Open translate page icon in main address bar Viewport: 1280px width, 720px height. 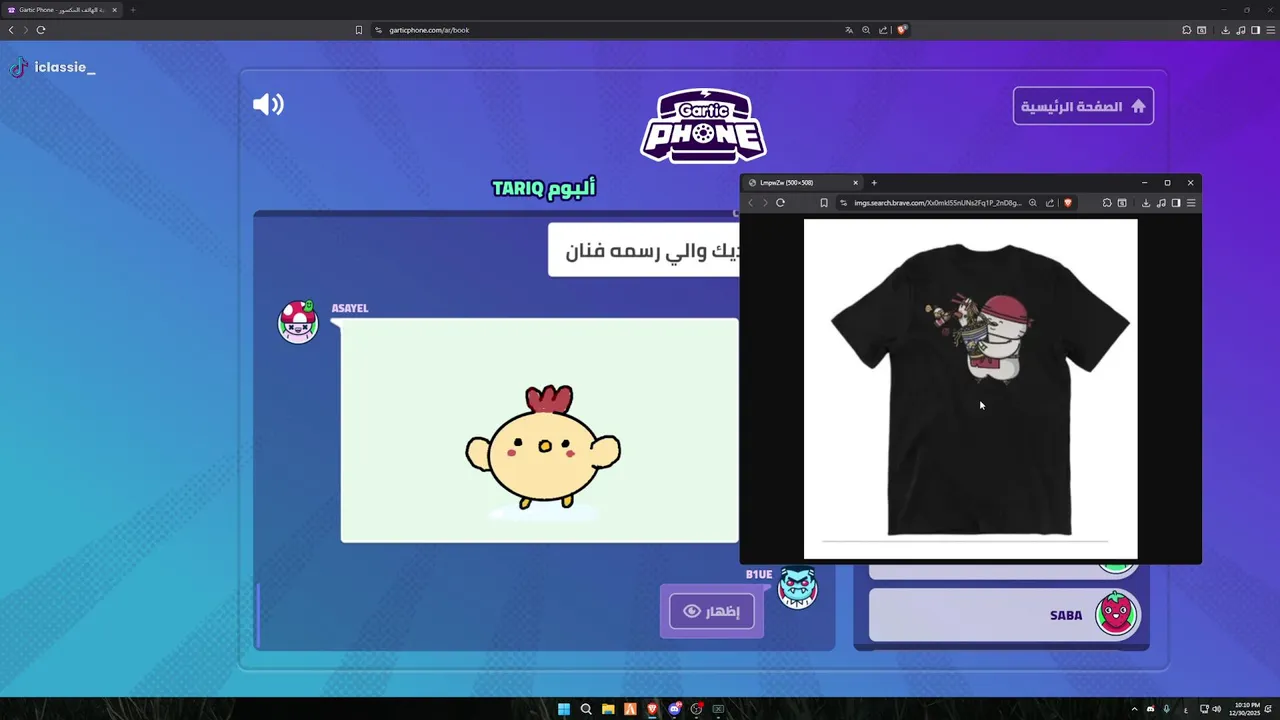pos(849,30)
